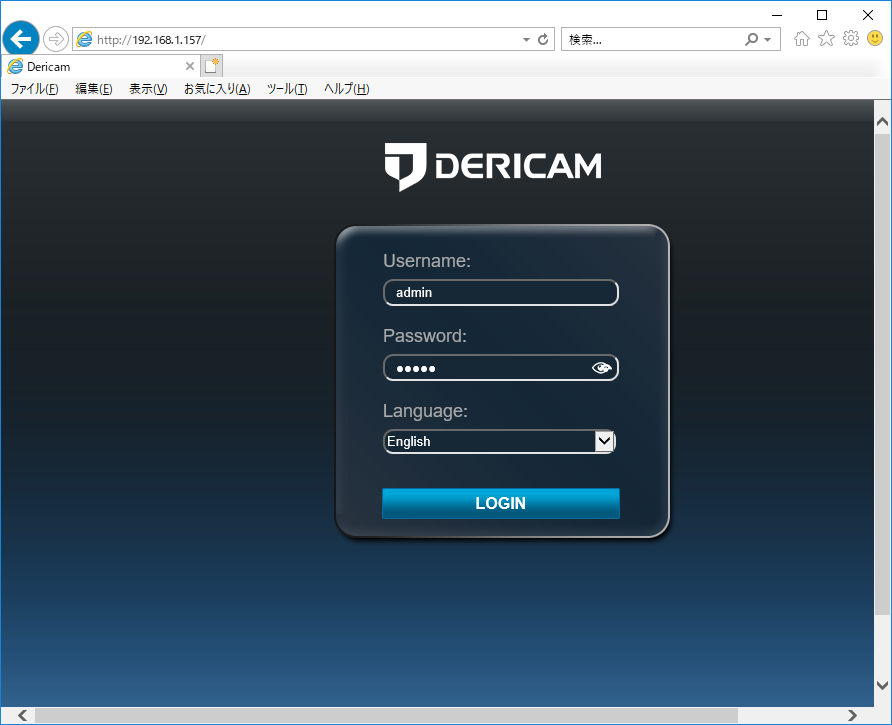Close the Dericam tab
This screenshot has height=725, width=892.
(190, 67)
